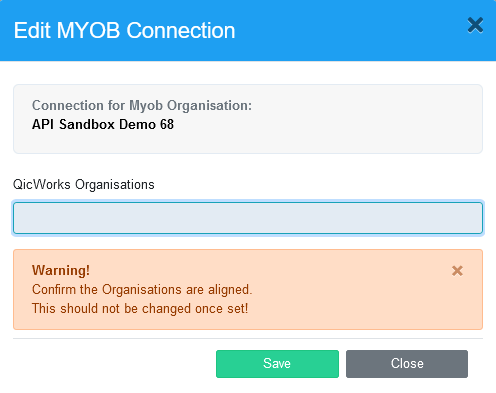Viewport: 496px width, 393px height.
Task: Exit the Edit MYOB Connection dialog via X
Action: 475,25
